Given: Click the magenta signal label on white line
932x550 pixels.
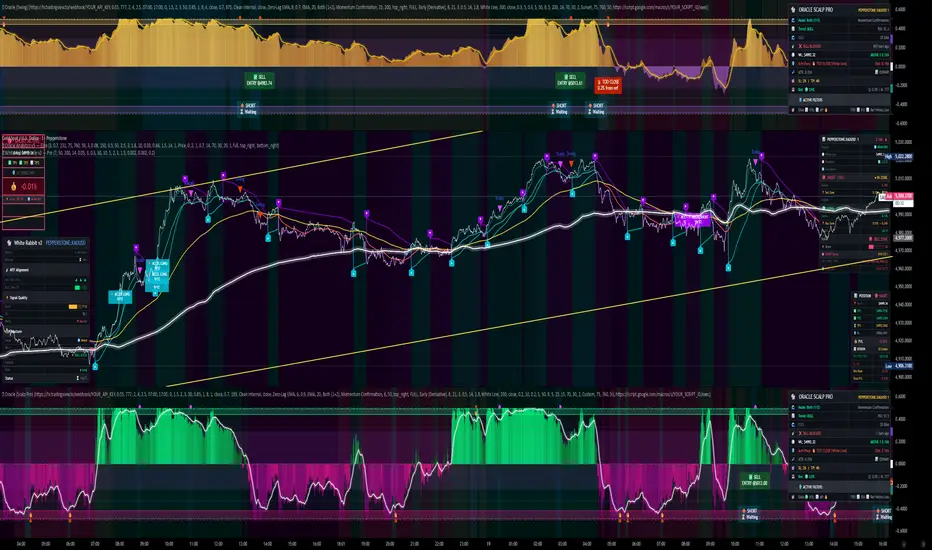Looking at the screenshot, I should point(692,220).
